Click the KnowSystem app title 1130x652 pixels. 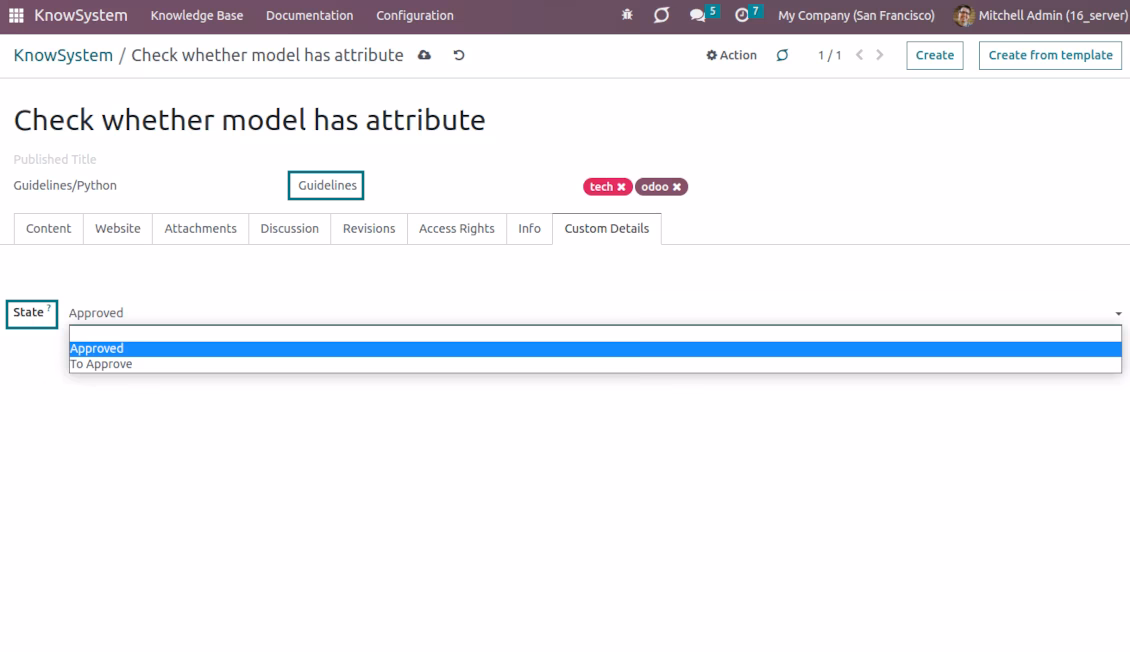pos(81,15)
